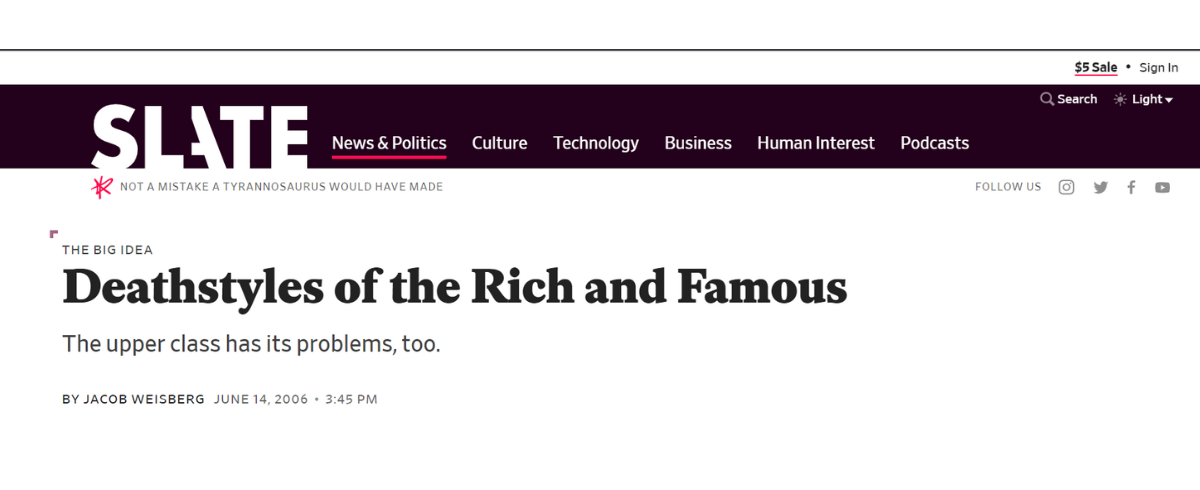This screenshot has height=490, width=1200.
Task: Click the pink Slate star icon
Action: (102, 187)
